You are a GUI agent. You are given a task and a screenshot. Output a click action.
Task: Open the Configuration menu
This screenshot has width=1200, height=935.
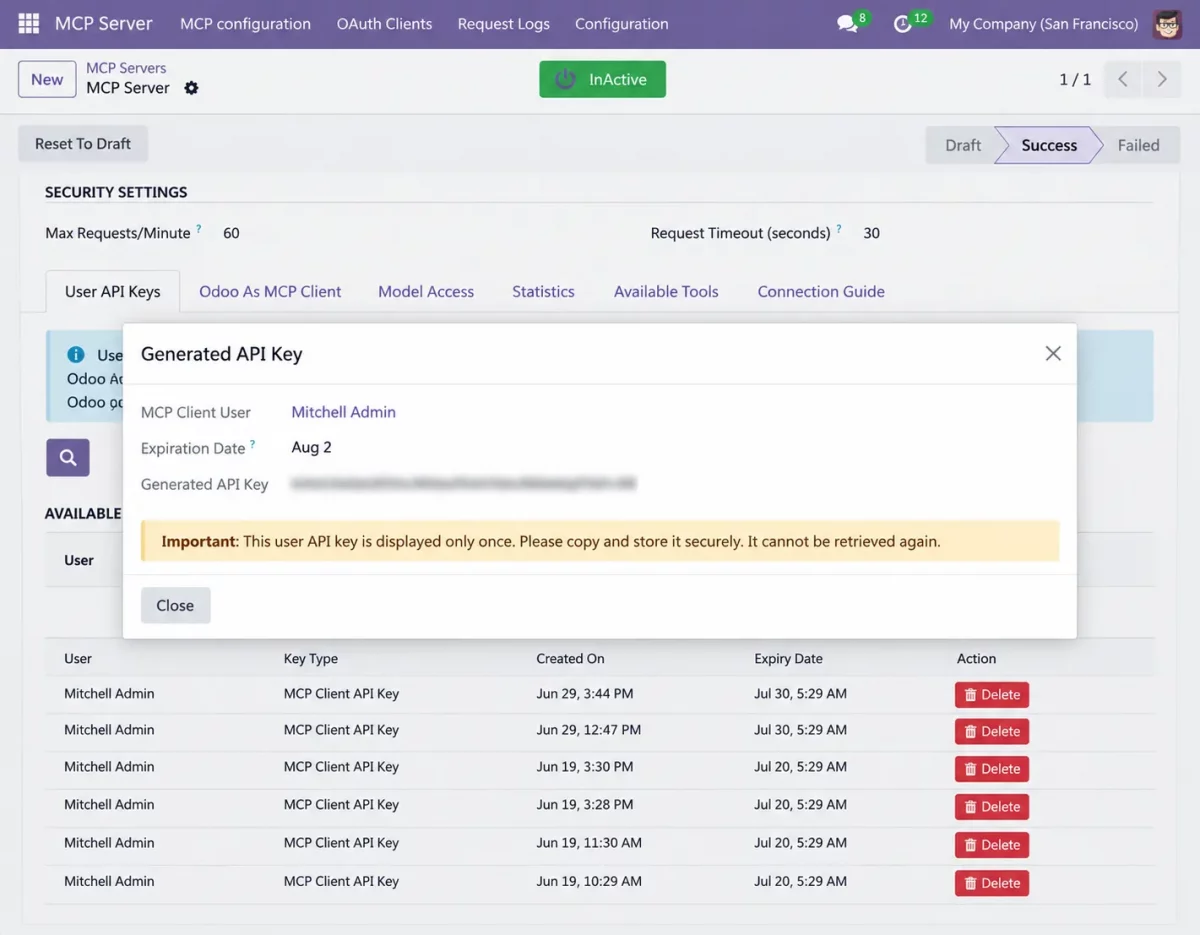[x=621, y=24]
